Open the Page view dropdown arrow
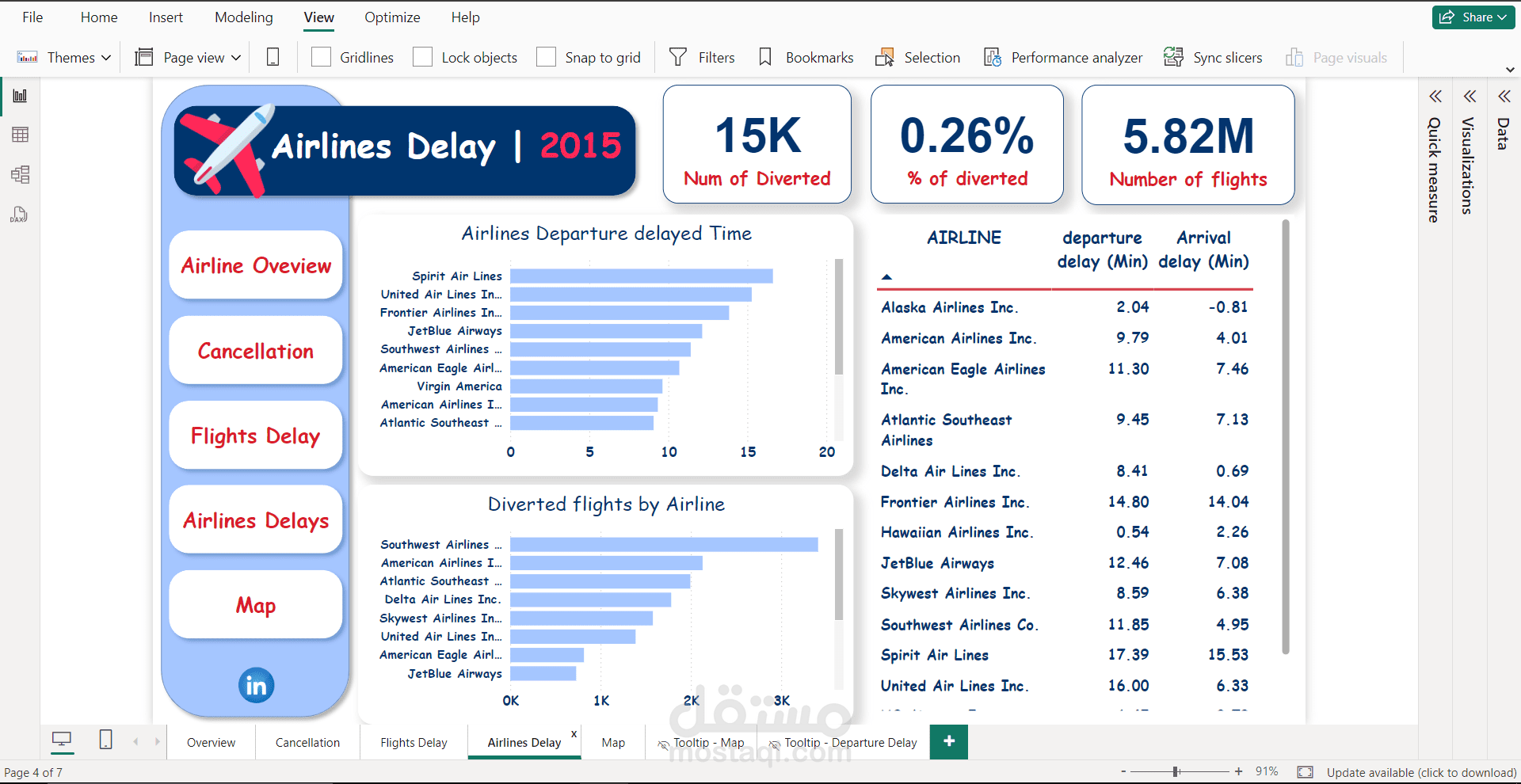This screenshot has width=1521, height=784. 236,58
